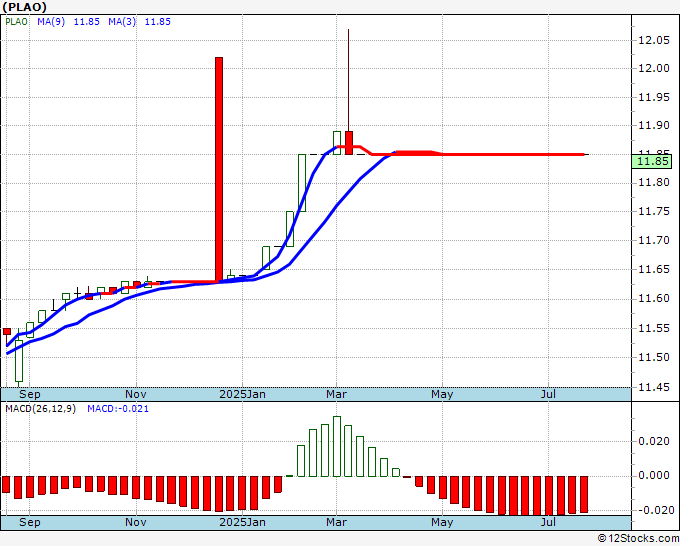Click the MACD(26,12,9) indicator label
Viewport: 680px width, 546px height.
[40, 409]
